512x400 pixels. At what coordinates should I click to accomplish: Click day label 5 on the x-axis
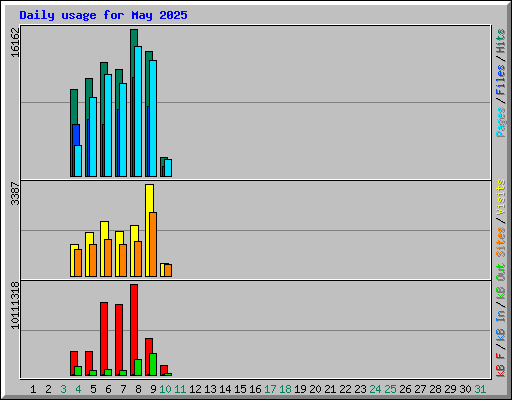(93, 389)
